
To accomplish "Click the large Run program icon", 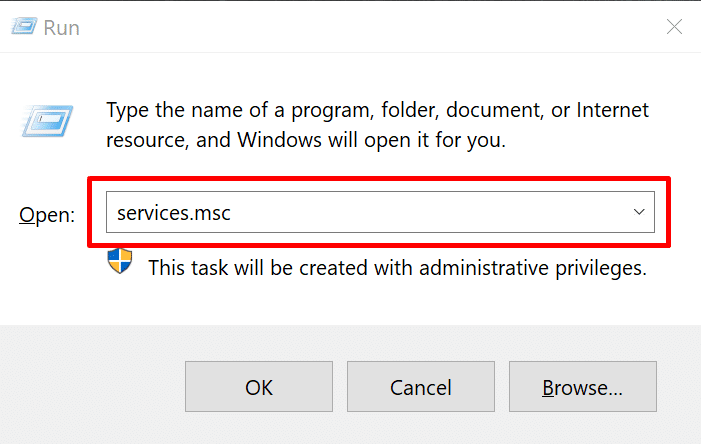I will click(x=48, y=123).
